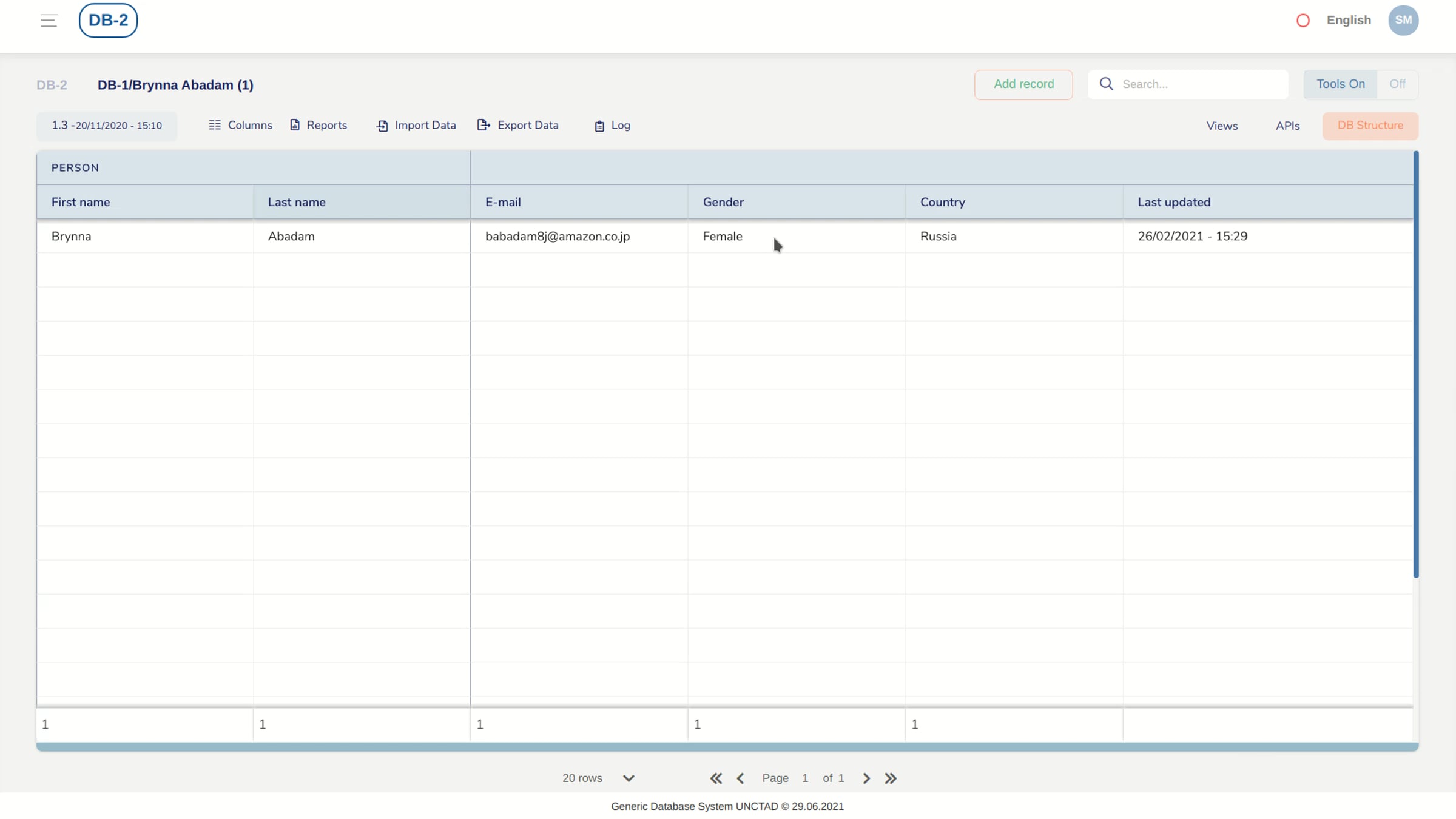Go to the next page
The image size is (1456, 819).
(866, 778)
